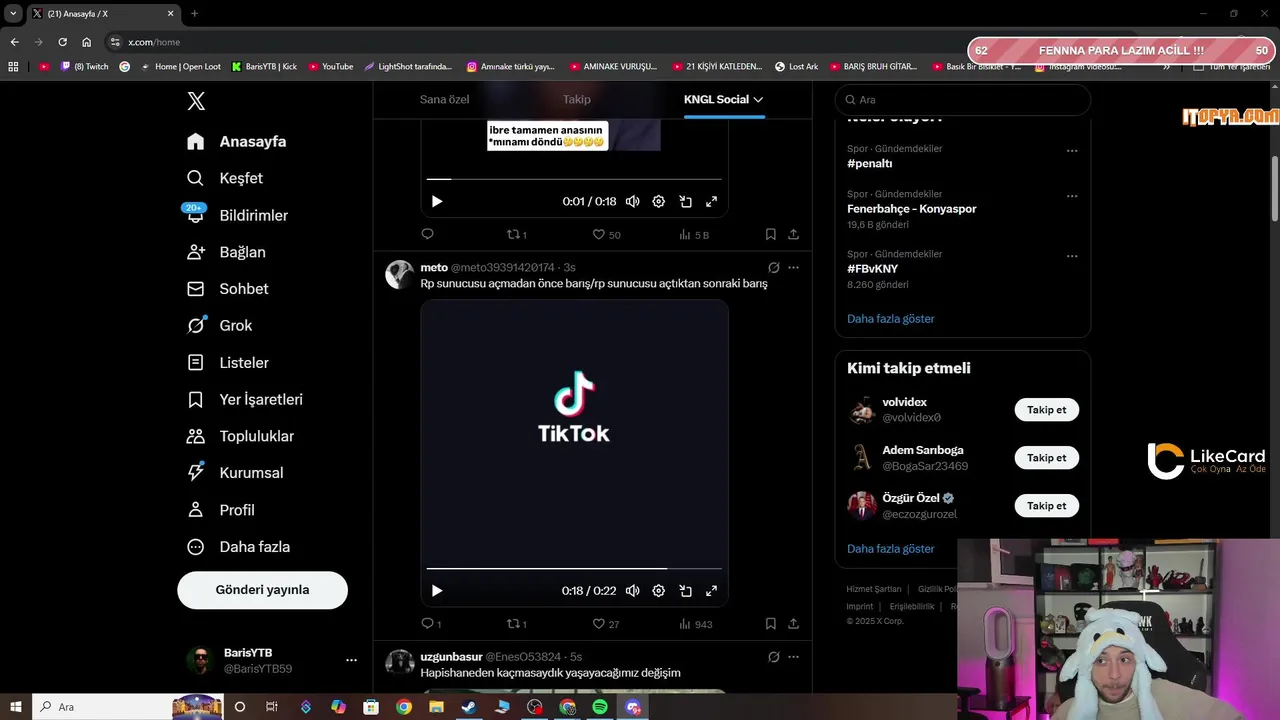This screenshot has height=720, width=1280.
Task: Repost the first video post
Action: [517, 235]
